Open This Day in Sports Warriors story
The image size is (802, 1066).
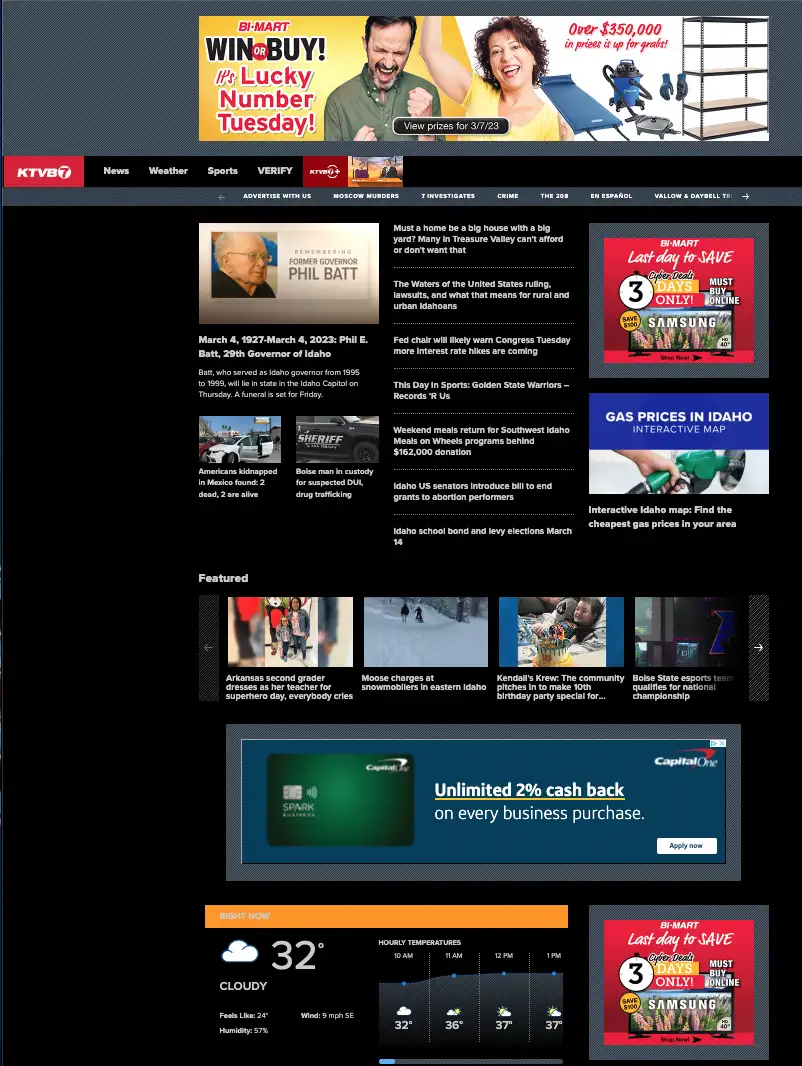coord(481,390)
